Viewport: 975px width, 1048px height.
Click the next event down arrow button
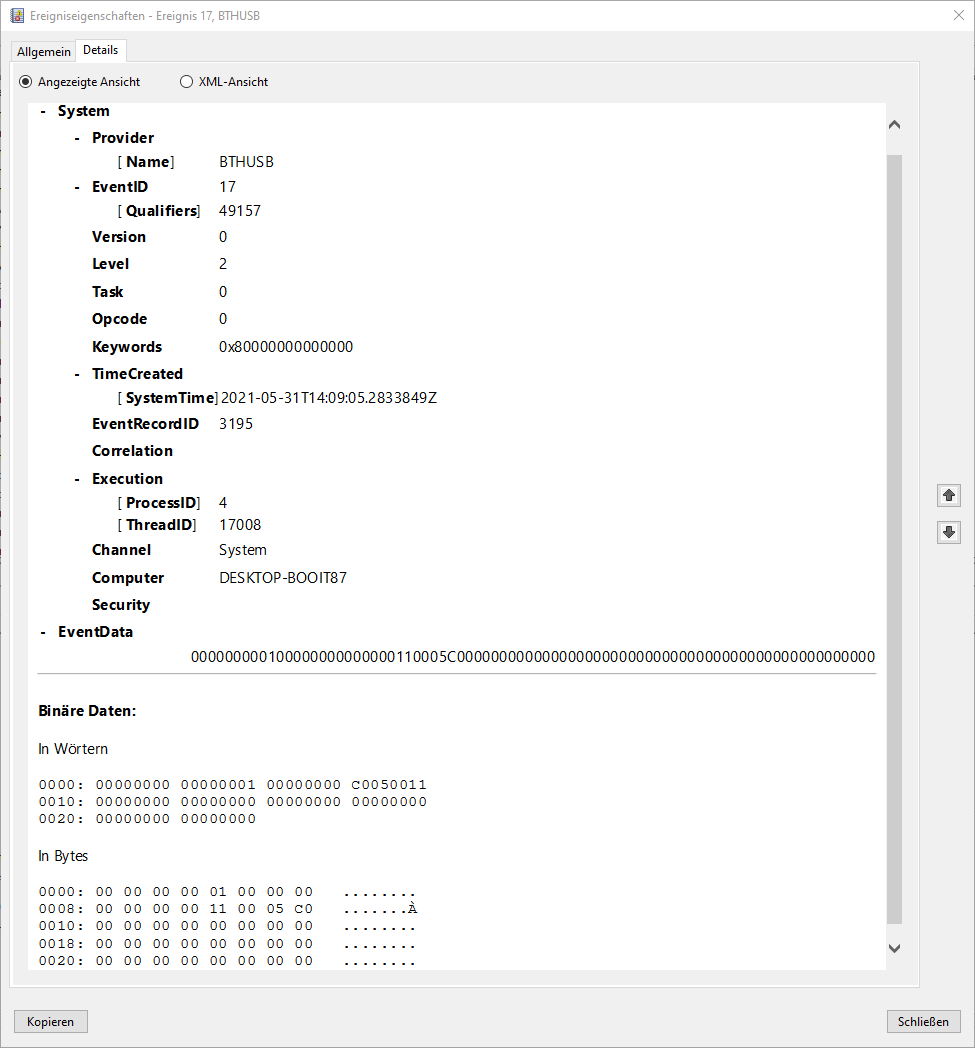tap(948, 533)
